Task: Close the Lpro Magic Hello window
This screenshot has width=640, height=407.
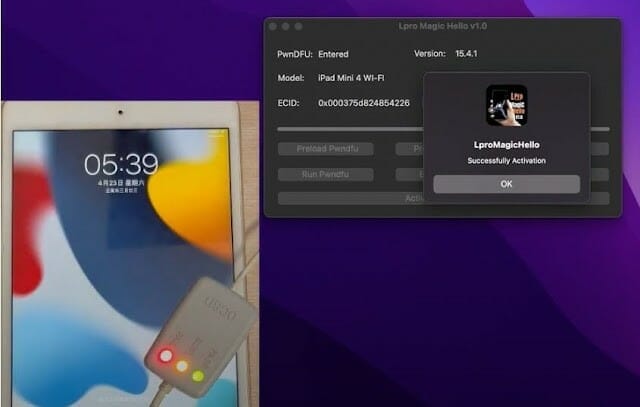Action: pos(273,27)
